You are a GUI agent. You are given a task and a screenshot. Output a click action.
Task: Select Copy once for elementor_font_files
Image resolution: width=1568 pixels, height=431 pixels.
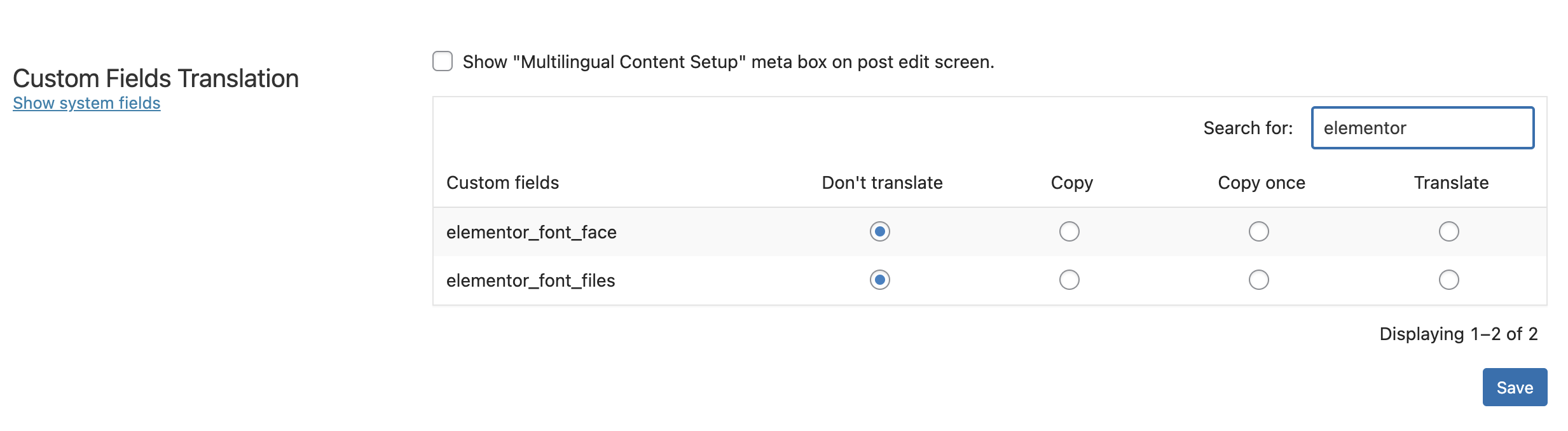tap(1259, 280)
